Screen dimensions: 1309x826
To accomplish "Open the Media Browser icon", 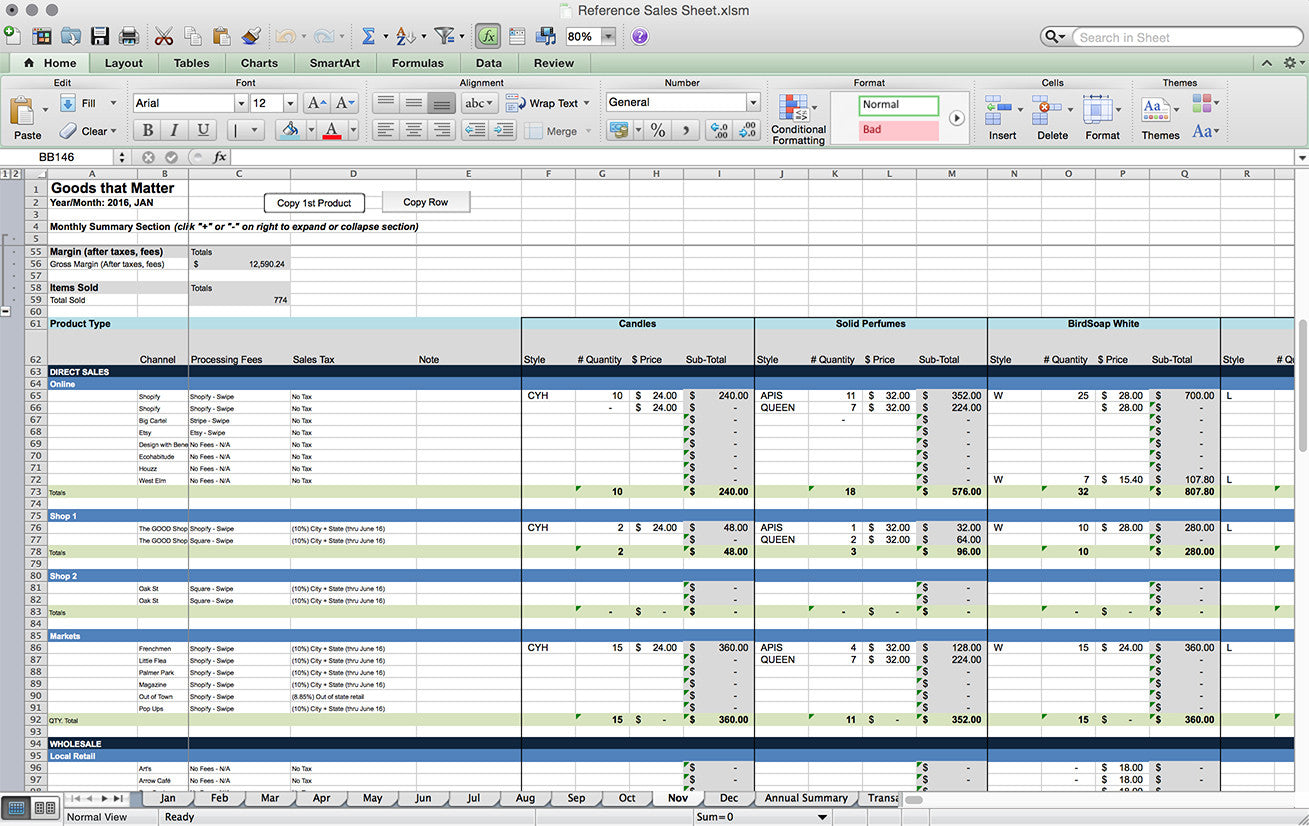I will click(x=546, y=36).
